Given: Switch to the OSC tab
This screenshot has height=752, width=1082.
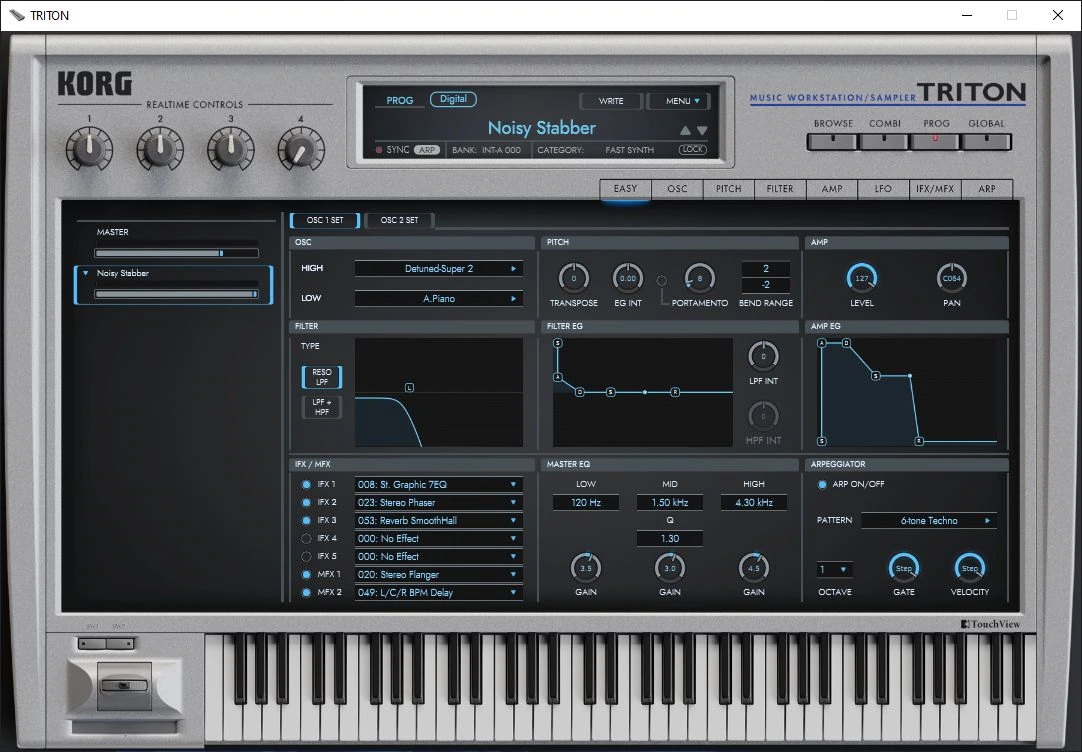Looking at the screenshot, I should 677,189.
